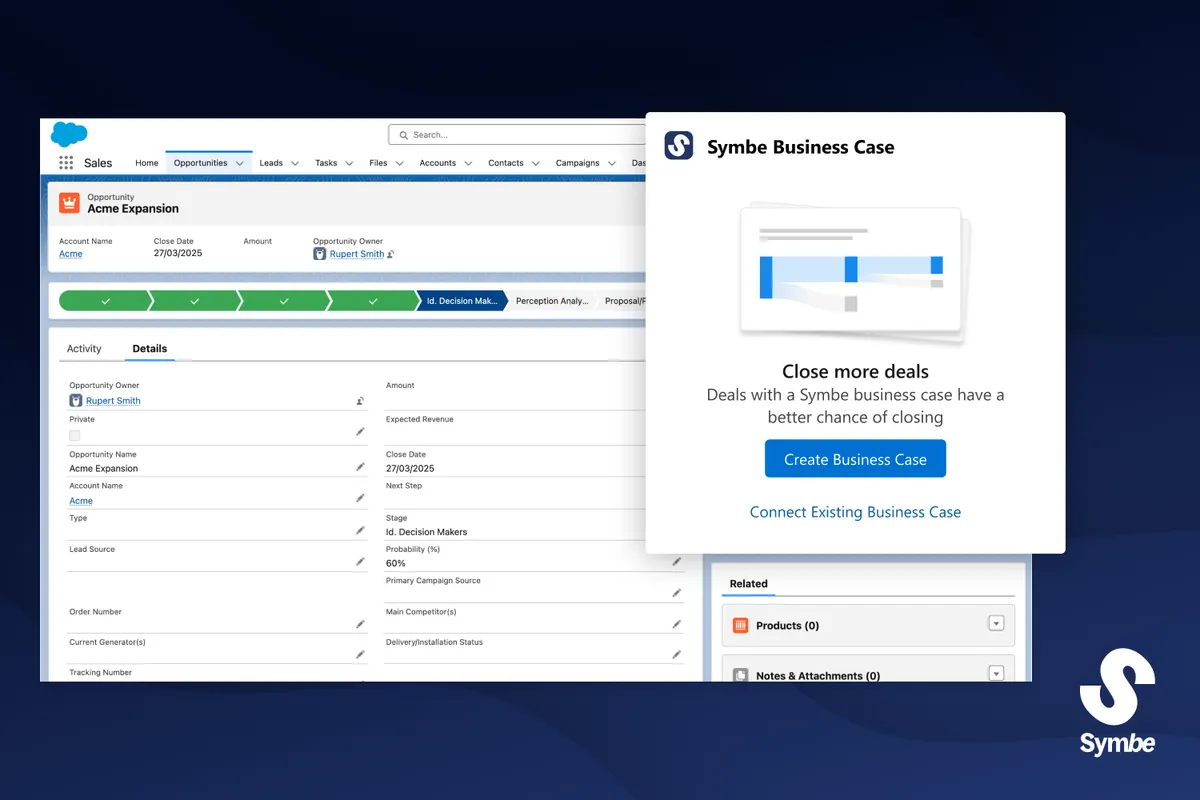Open the Leads nav tab
Viewport: 1200px width, 800px height.
[x=271, y=163]
